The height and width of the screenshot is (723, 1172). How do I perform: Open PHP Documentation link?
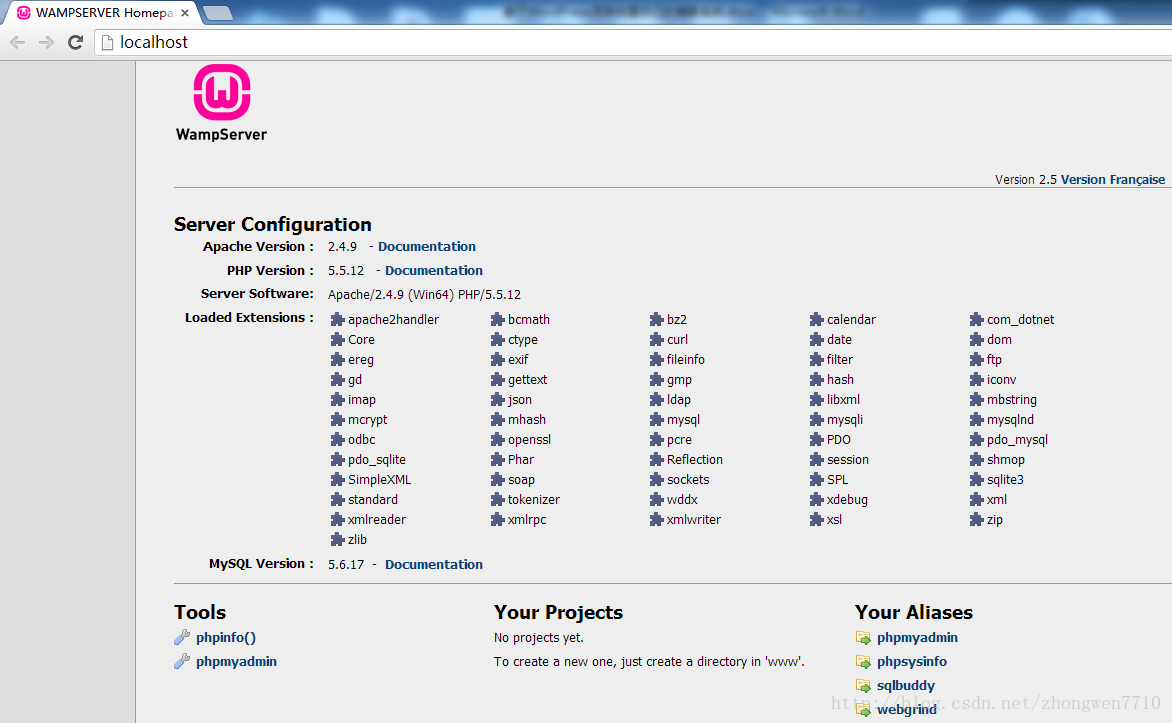[x=434, y=271]
